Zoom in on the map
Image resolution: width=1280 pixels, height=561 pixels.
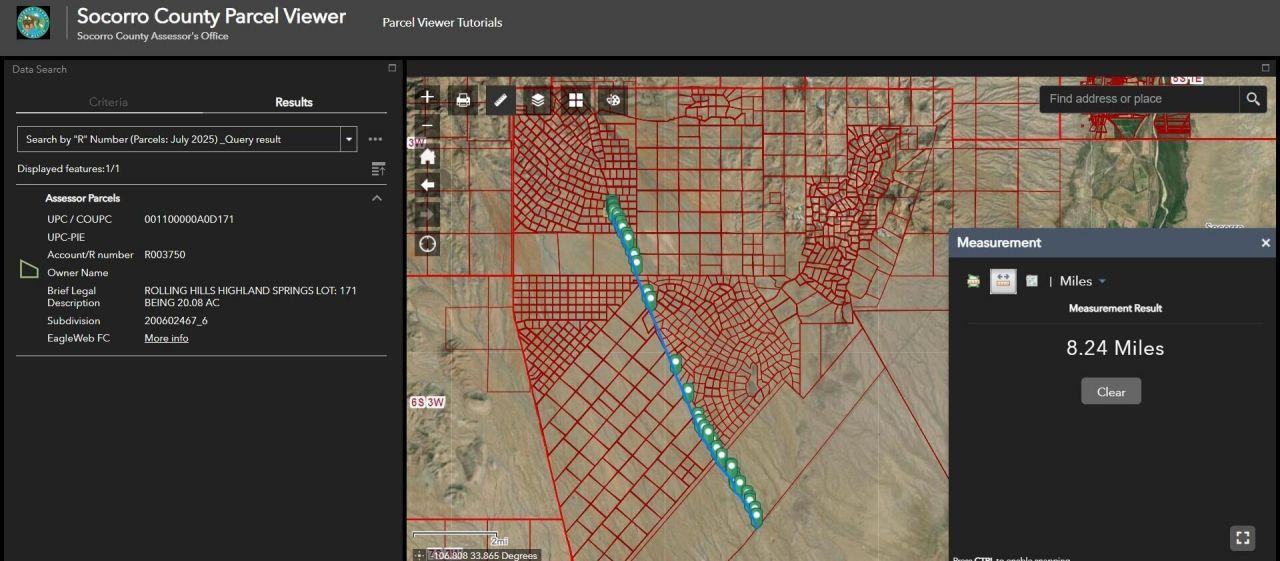(427, 97)
